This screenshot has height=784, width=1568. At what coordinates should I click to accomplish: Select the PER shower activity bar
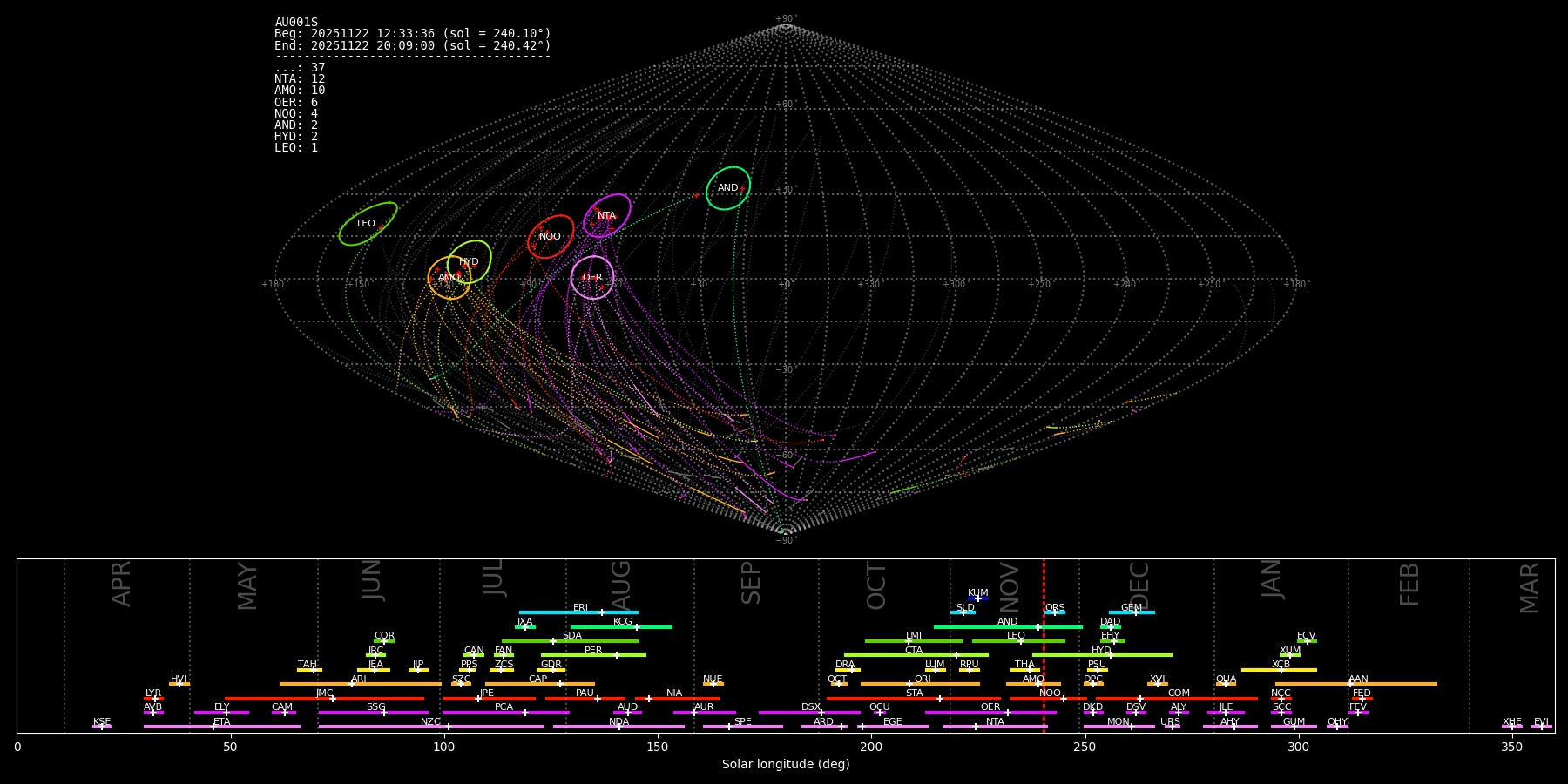point(593,655)
